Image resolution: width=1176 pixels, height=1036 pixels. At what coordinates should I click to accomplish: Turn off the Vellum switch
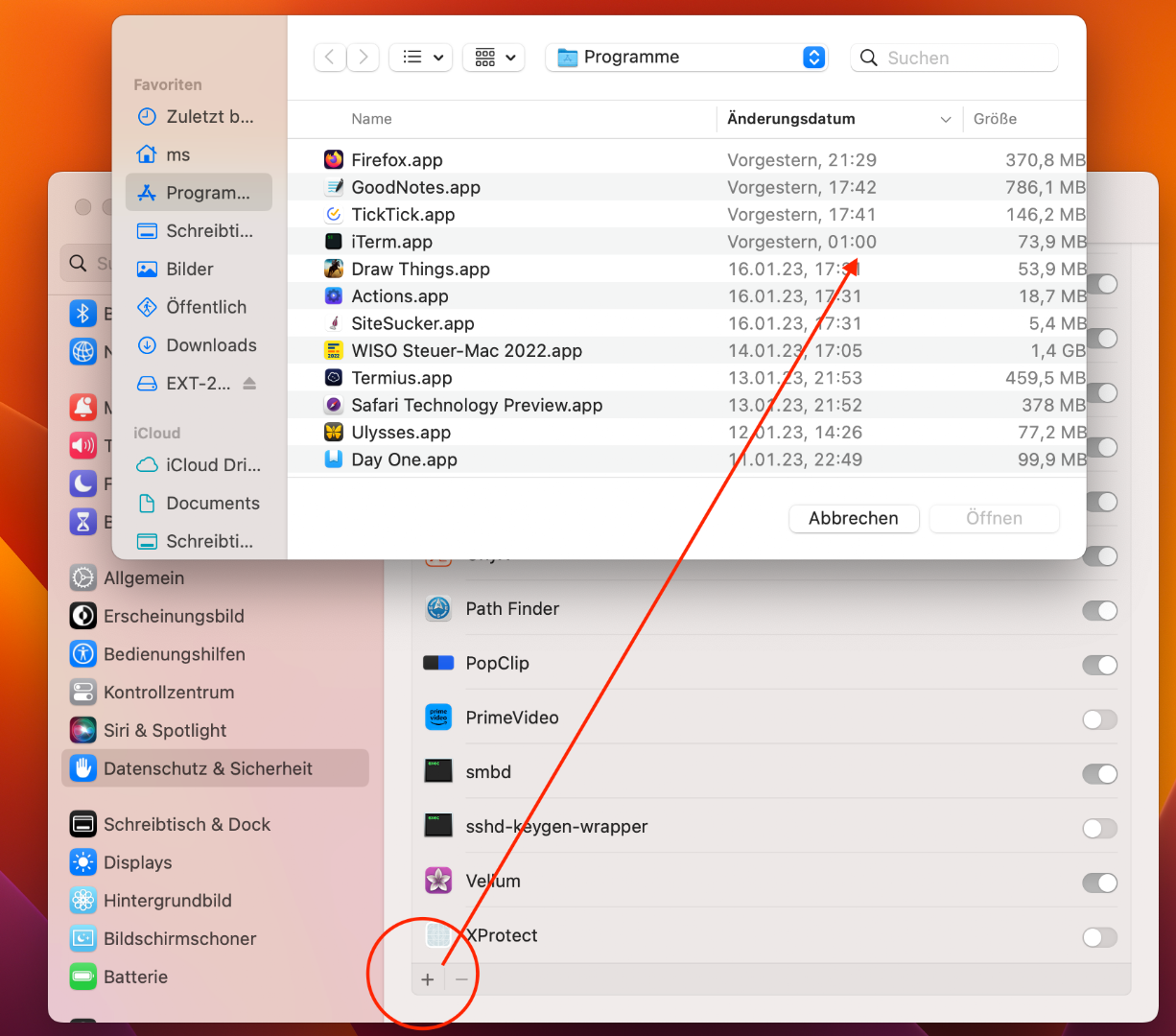click(1099, 883)
